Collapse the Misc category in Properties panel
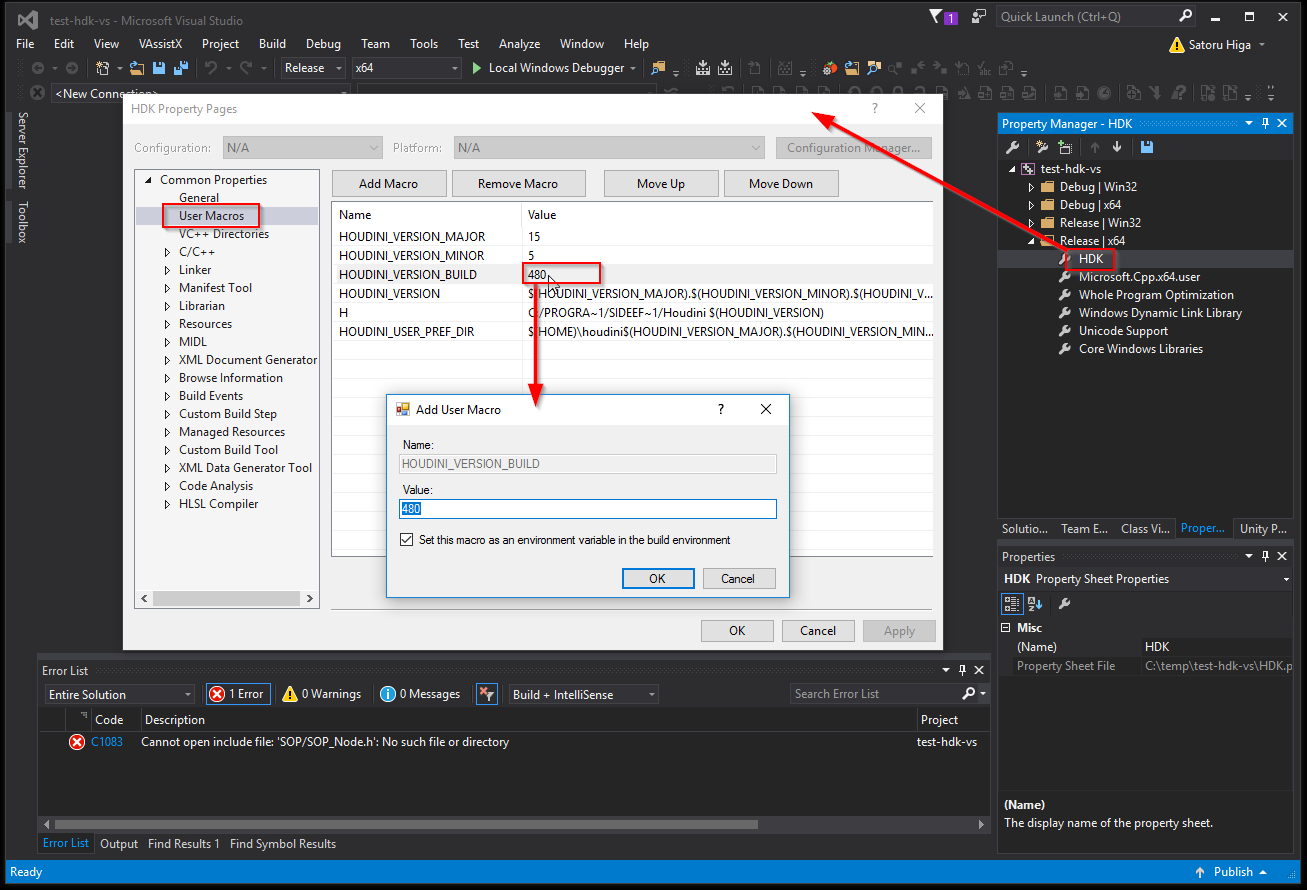This screenshot has width=1307, height=890. (1006, 628)
